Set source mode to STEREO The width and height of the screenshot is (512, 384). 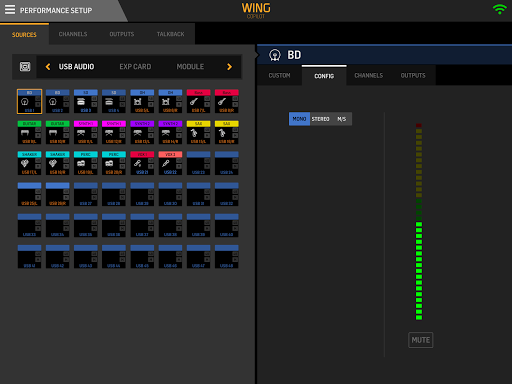[320, 119]
